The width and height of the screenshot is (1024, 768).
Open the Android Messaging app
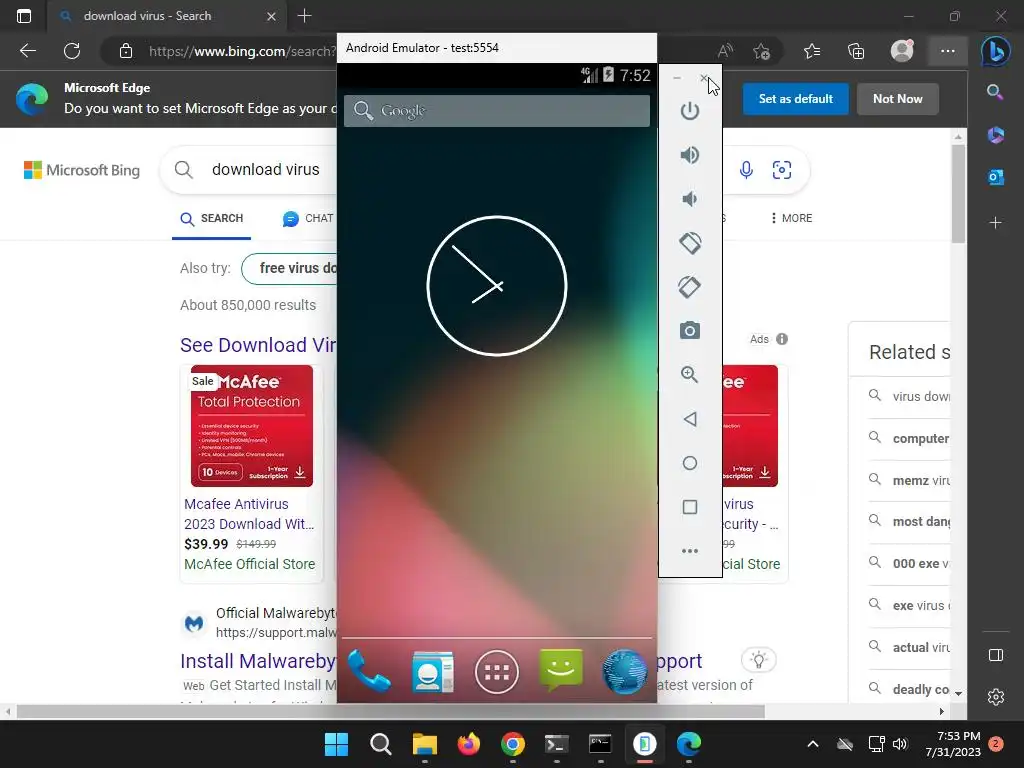coord(561,670)
